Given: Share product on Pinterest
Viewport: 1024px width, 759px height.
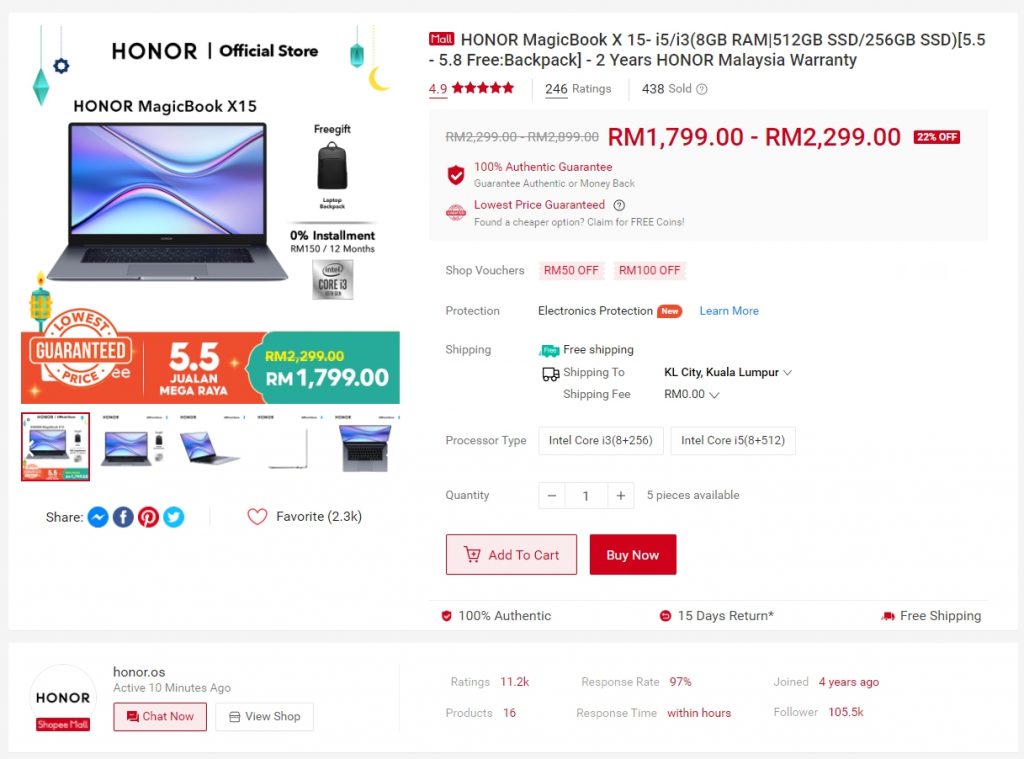Looking at the screenshot, I should coord(148,517).
